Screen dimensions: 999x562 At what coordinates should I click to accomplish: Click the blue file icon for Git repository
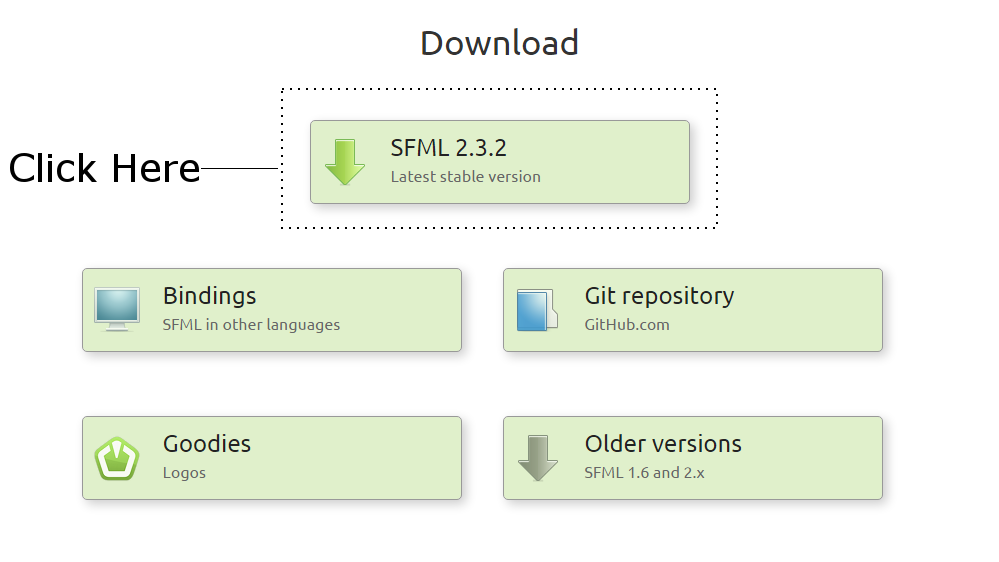pos(537,310)
